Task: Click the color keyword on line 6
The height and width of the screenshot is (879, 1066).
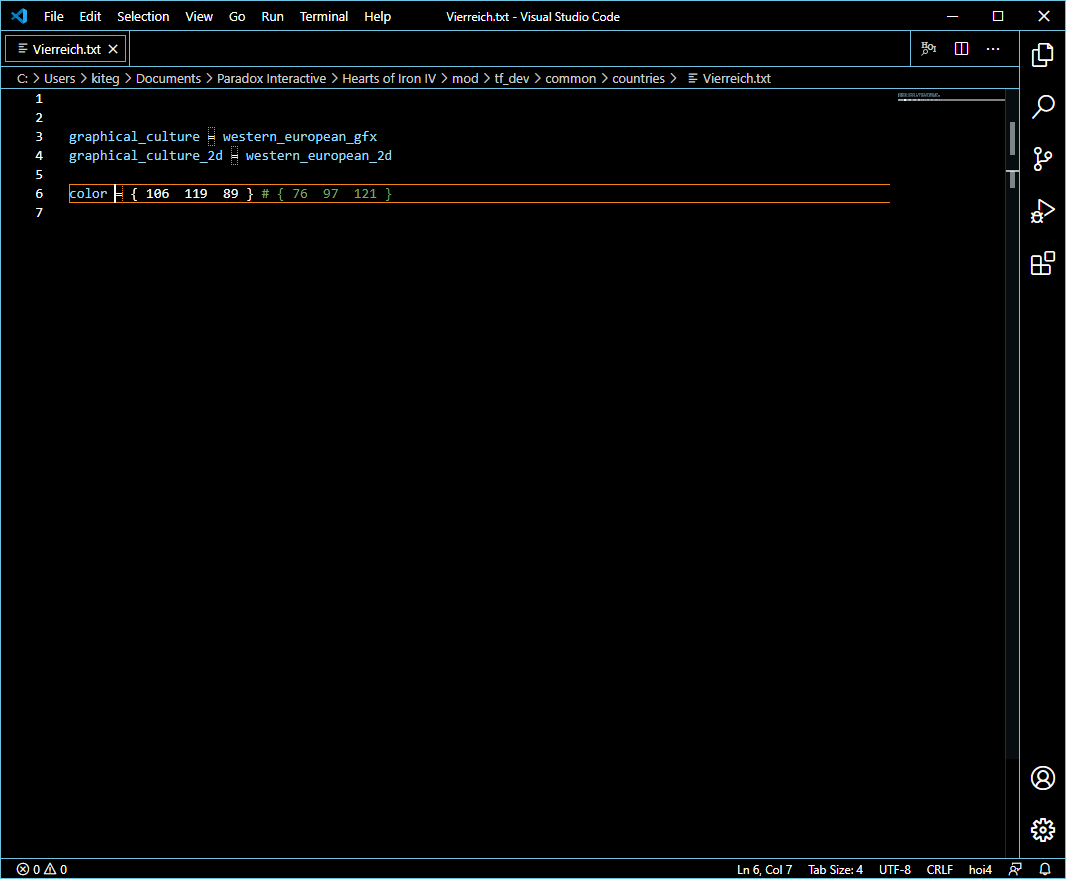Action: [x=88, y=194]
